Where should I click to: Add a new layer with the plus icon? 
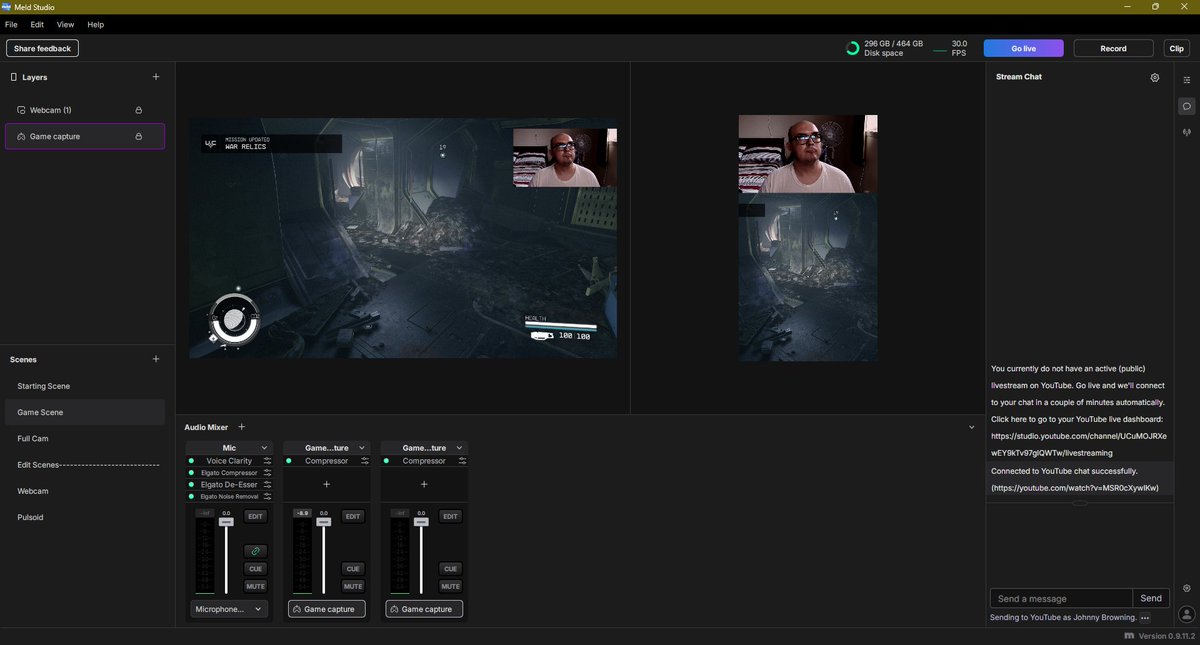(x=155, y=77)
